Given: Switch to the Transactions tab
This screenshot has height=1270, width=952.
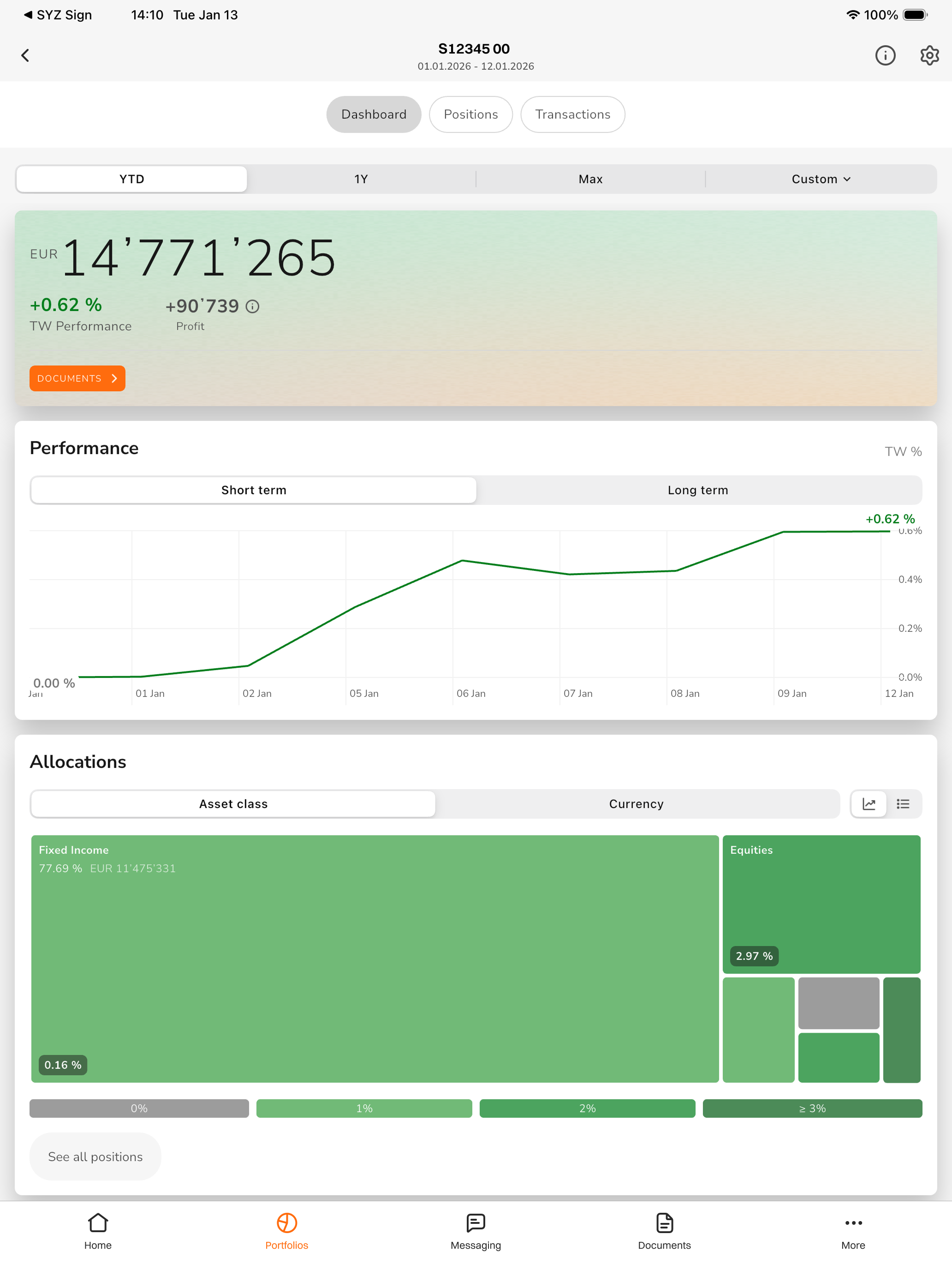Looking at the screenshot, I should coord(573,114).
